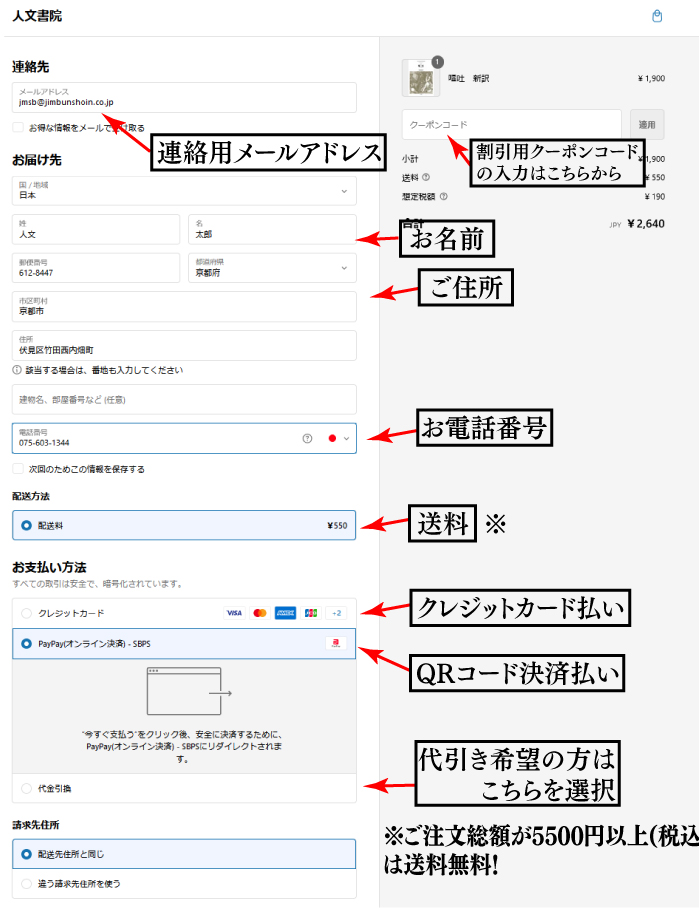The height and width of the screenshot is (908, 699).
Task: Select the 配送料 ¥550 shipping radio button
Action: pos(26,525)
